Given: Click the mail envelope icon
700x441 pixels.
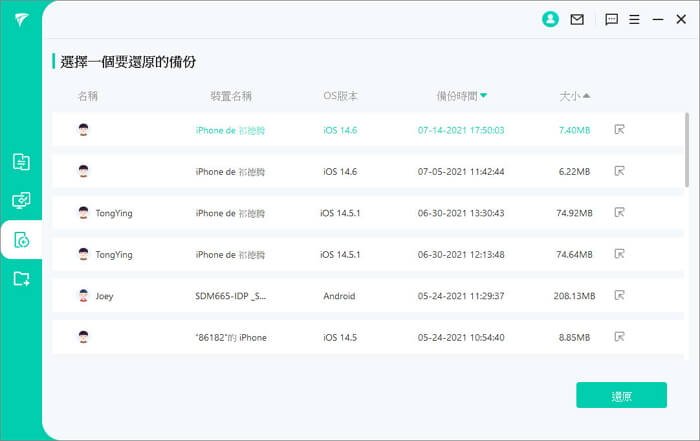Looking at the screenshot, I should (577, 19).
